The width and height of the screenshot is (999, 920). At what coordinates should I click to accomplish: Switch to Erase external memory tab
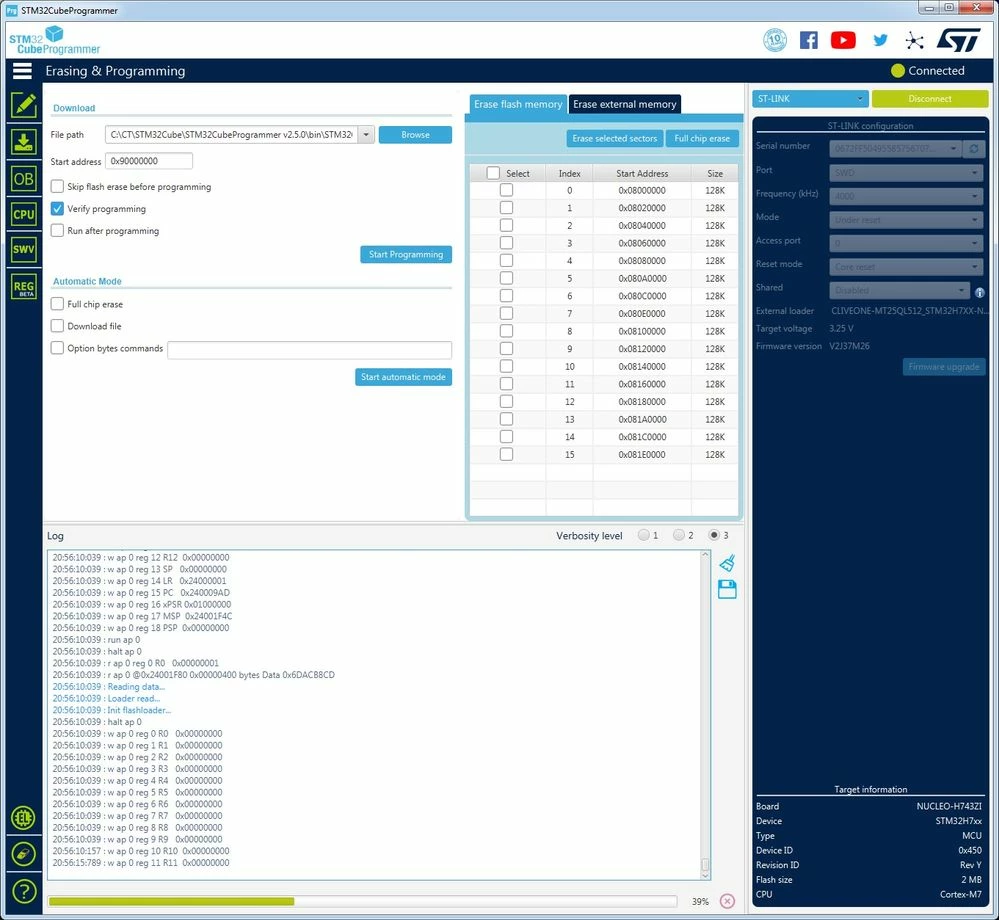[624, 104]
